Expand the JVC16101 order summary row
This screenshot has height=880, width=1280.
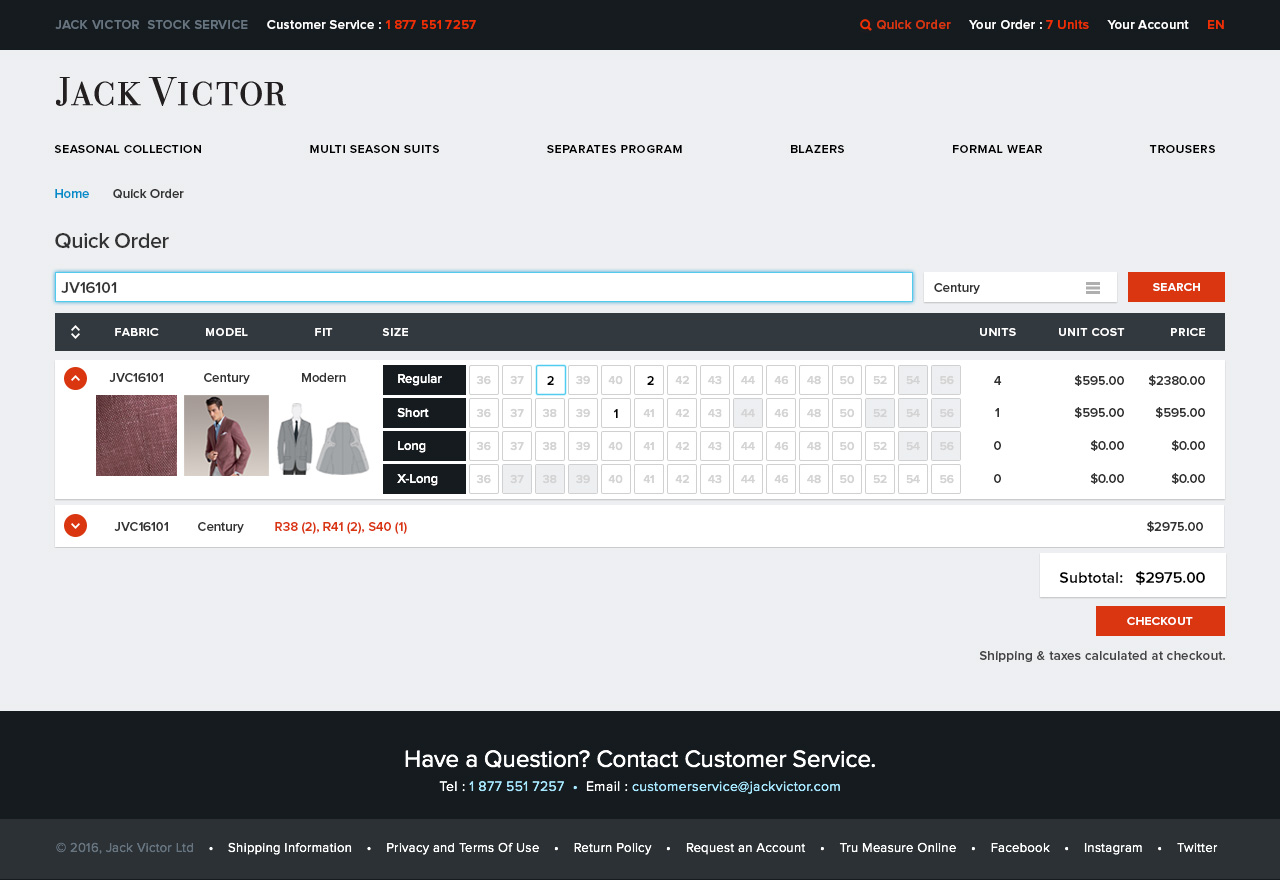pyautogui.click(x=75, y=526)
